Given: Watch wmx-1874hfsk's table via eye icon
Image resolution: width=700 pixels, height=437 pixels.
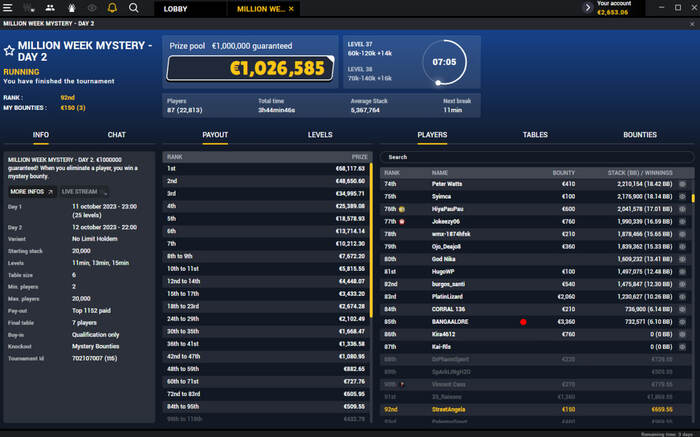Looking at the screenshot, I should [682, 234].
